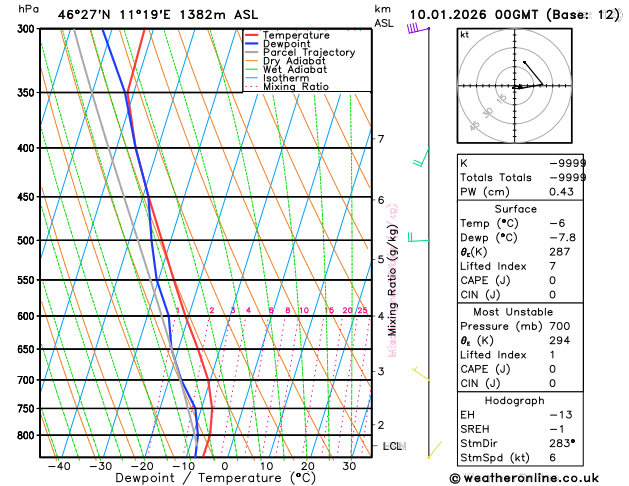Click the 300 hPa pressure label

click(28, 29)
